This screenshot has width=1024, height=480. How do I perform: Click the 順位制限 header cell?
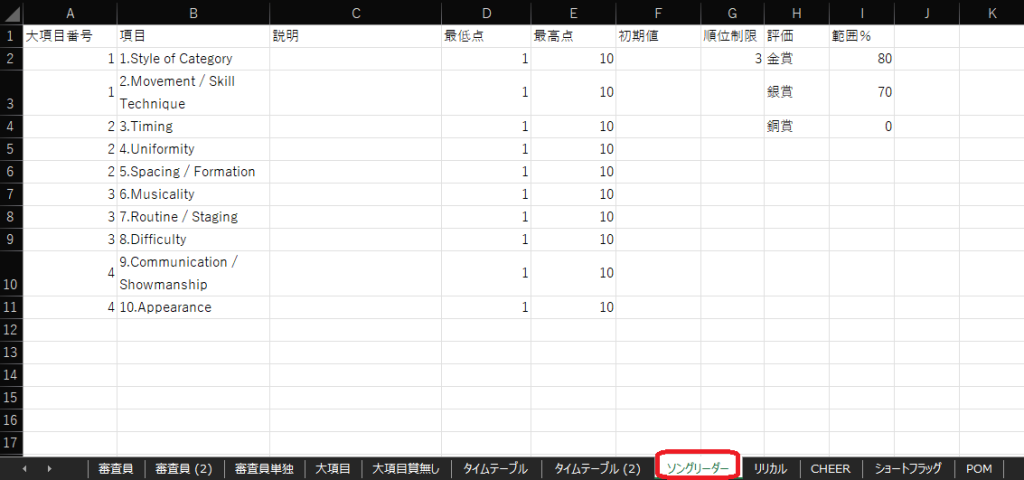[732, 35]
